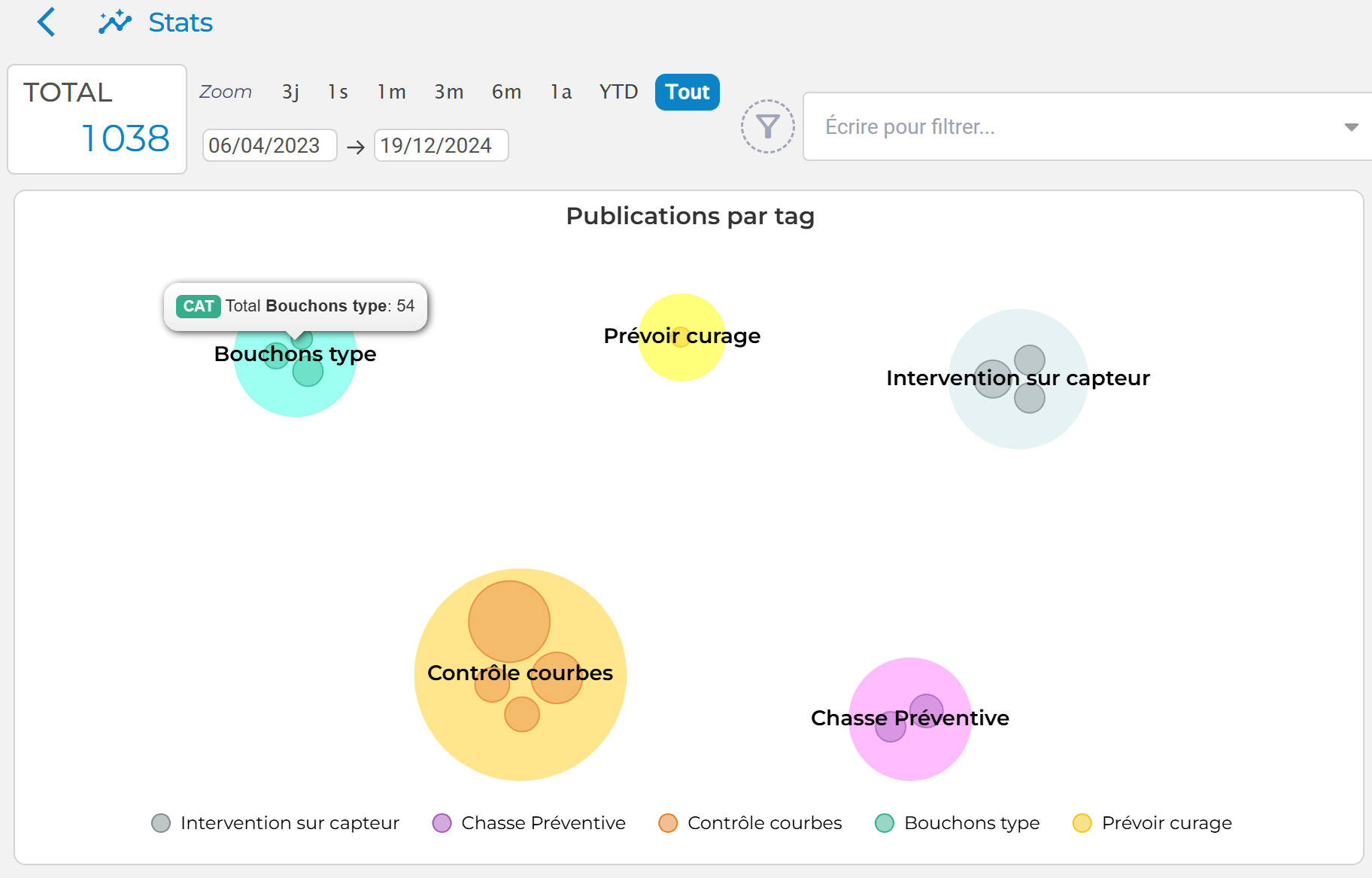Toggle Chasse Préventive legend item

point(530,823)
